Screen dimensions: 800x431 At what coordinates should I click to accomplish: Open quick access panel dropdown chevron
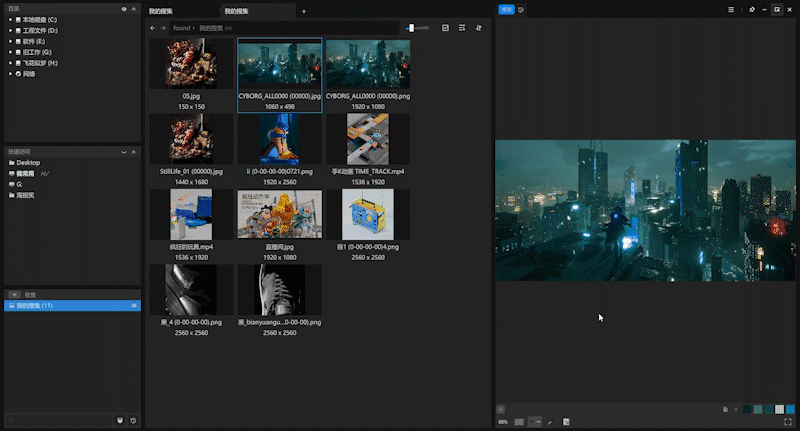[124, 152]
